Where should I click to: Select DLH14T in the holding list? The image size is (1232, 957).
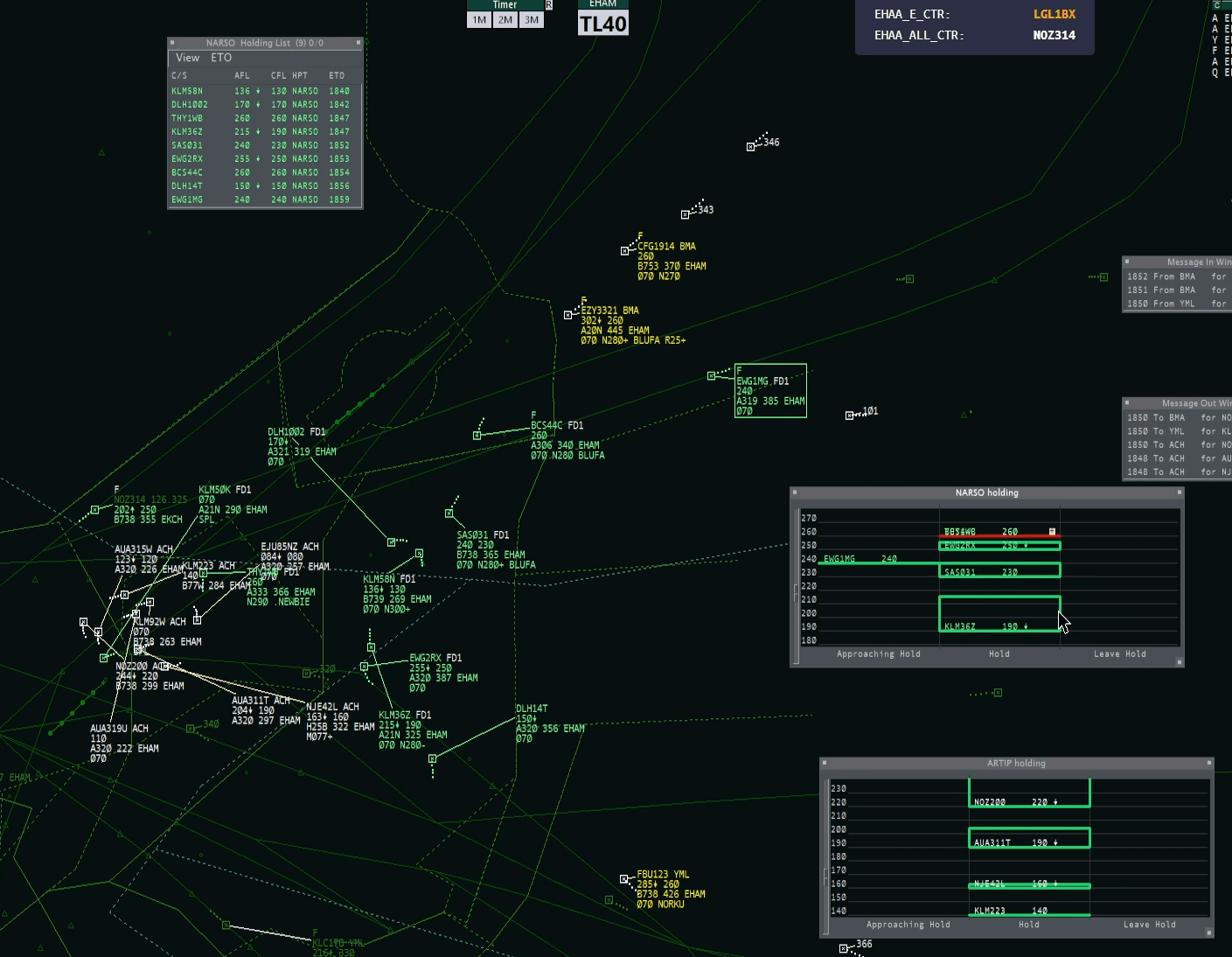pos(265,186)
